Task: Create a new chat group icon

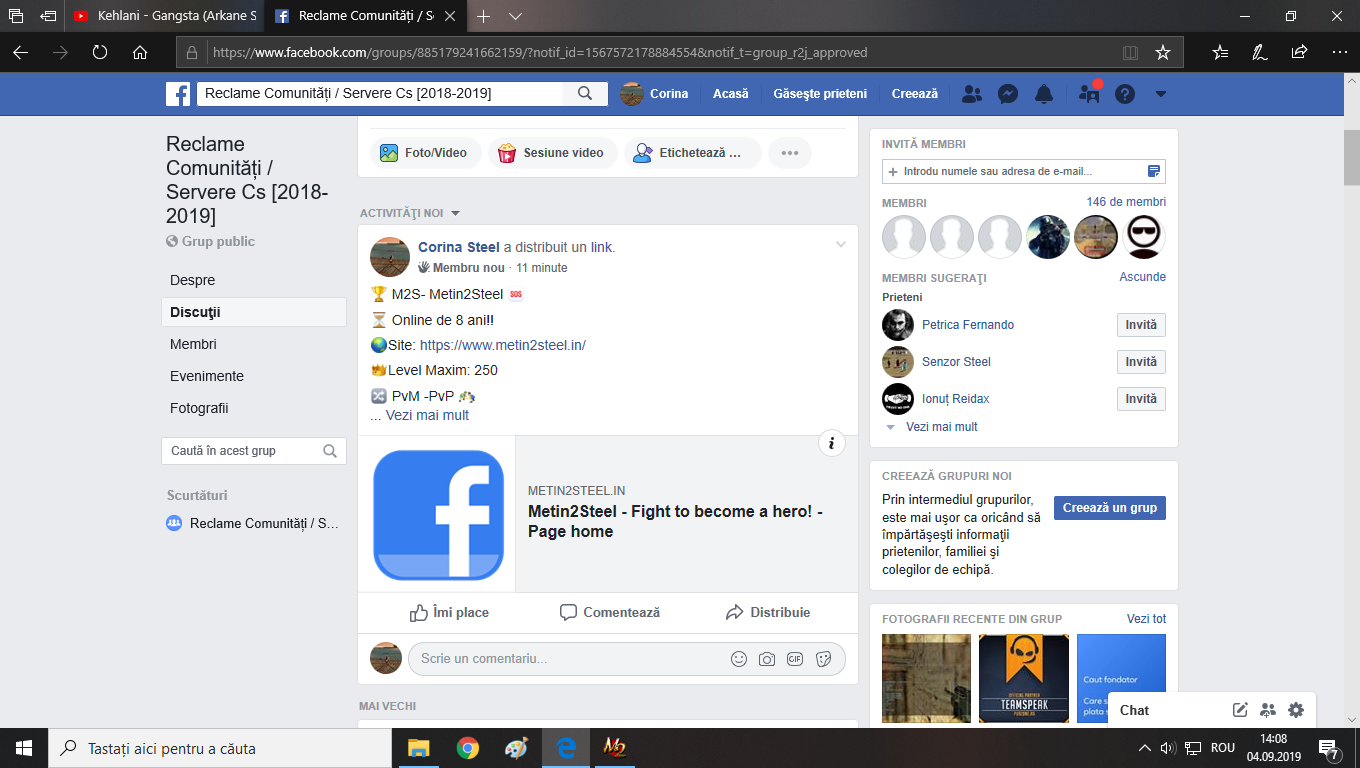Action: [x=1268, y=710]
